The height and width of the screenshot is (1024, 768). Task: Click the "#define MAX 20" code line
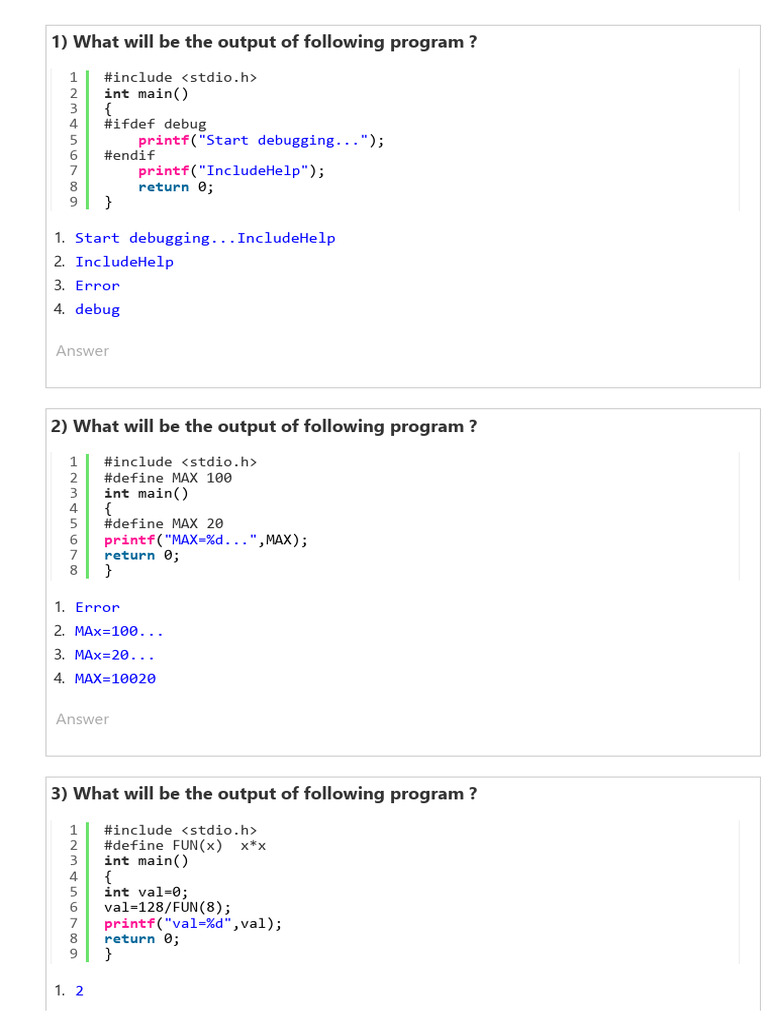[163, 524]
